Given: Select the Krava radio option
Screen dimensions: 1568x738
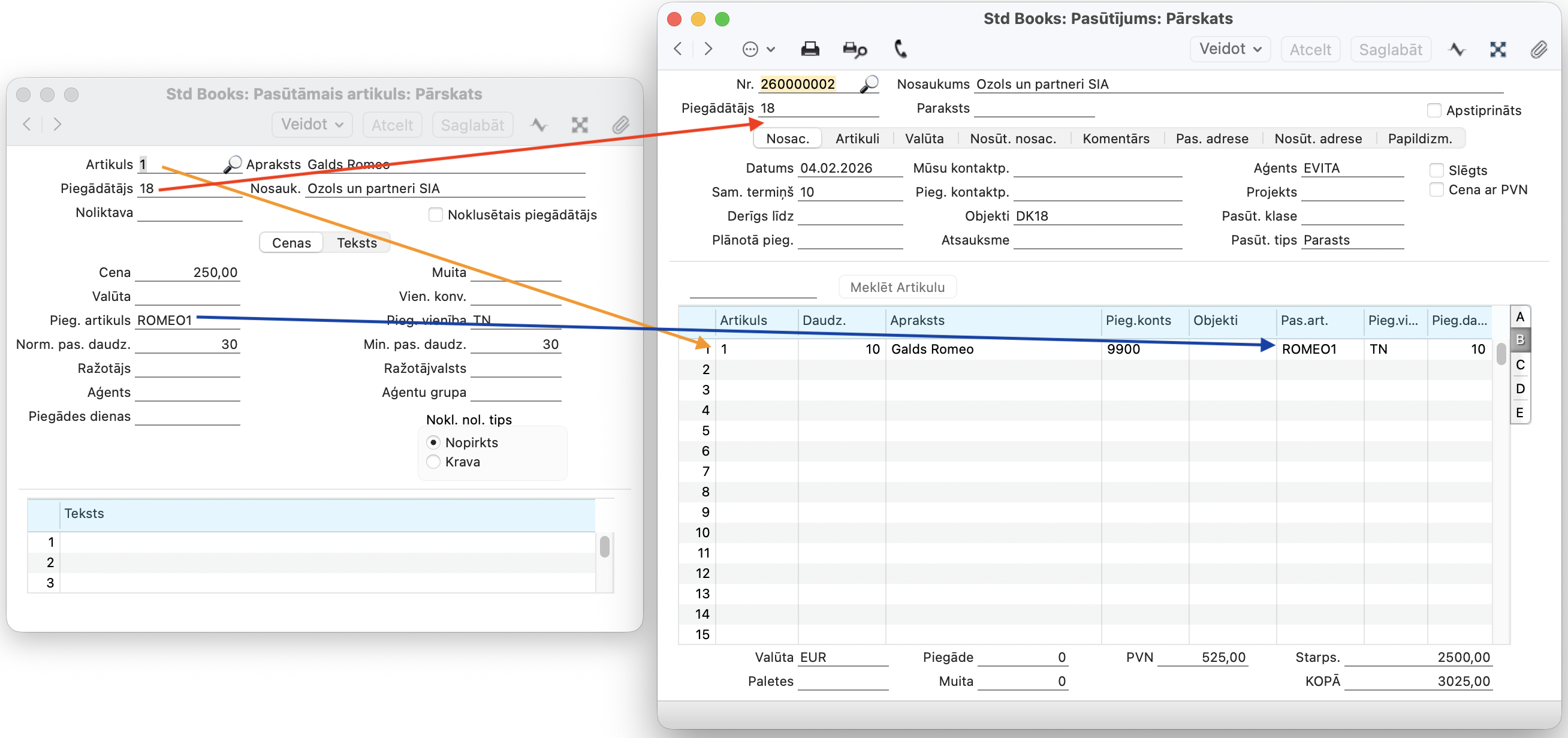Looking at the screenshot, I should coord(433,462).
